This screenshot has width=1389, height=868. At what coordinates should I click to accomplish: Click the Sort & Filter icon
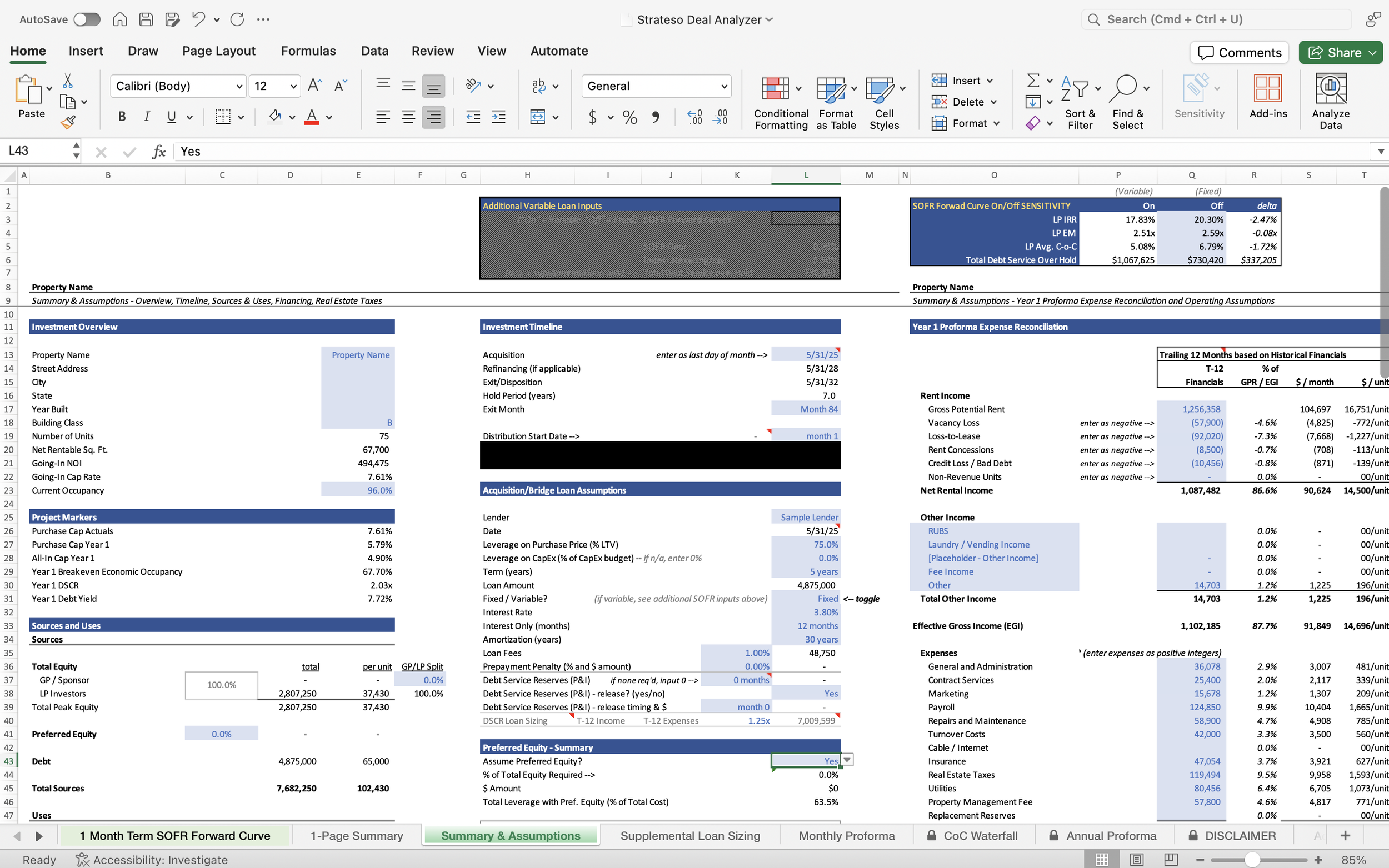1075,88
